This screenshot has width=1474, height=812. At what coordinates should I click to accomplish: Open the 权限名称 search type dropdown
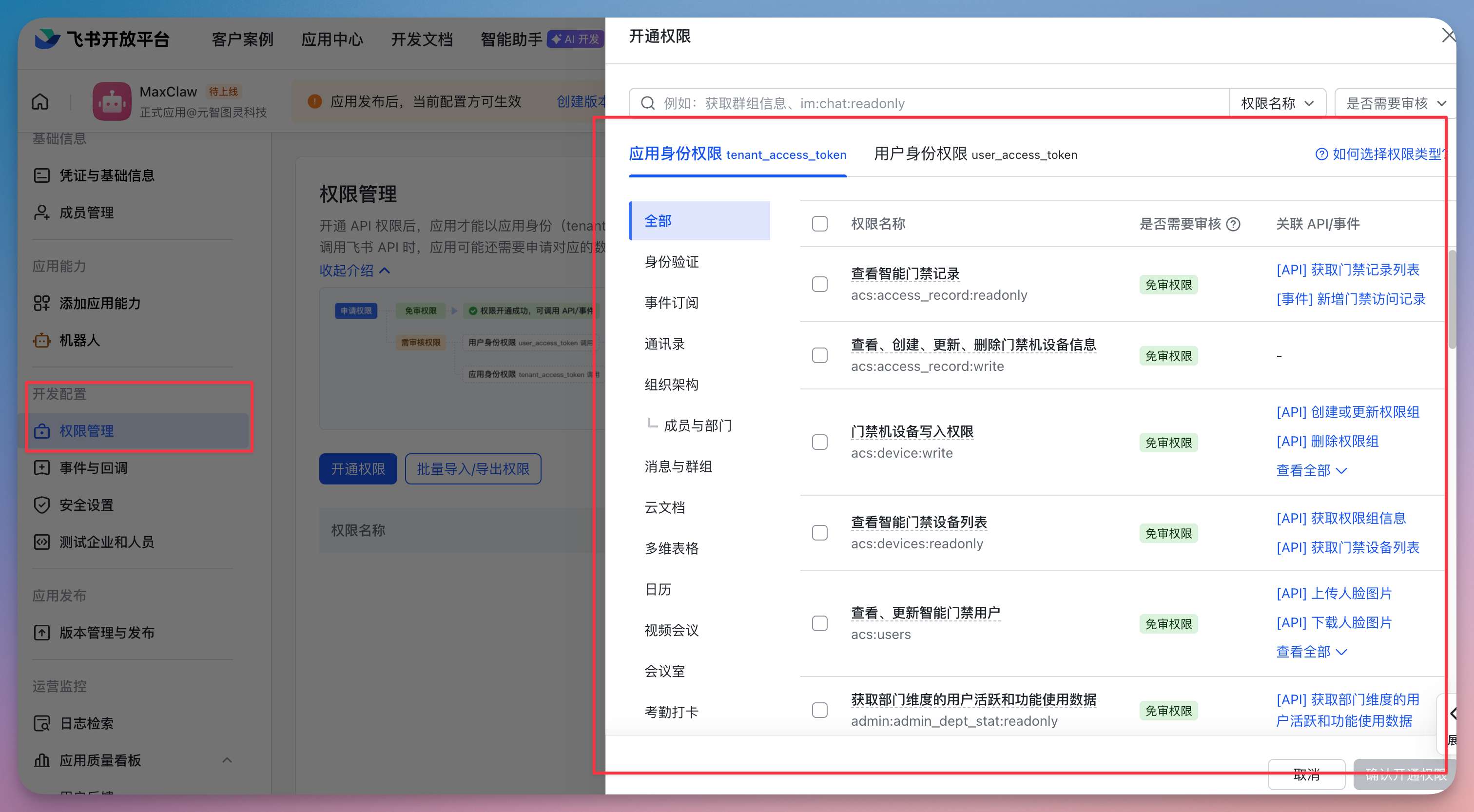tap(1277, 103)
